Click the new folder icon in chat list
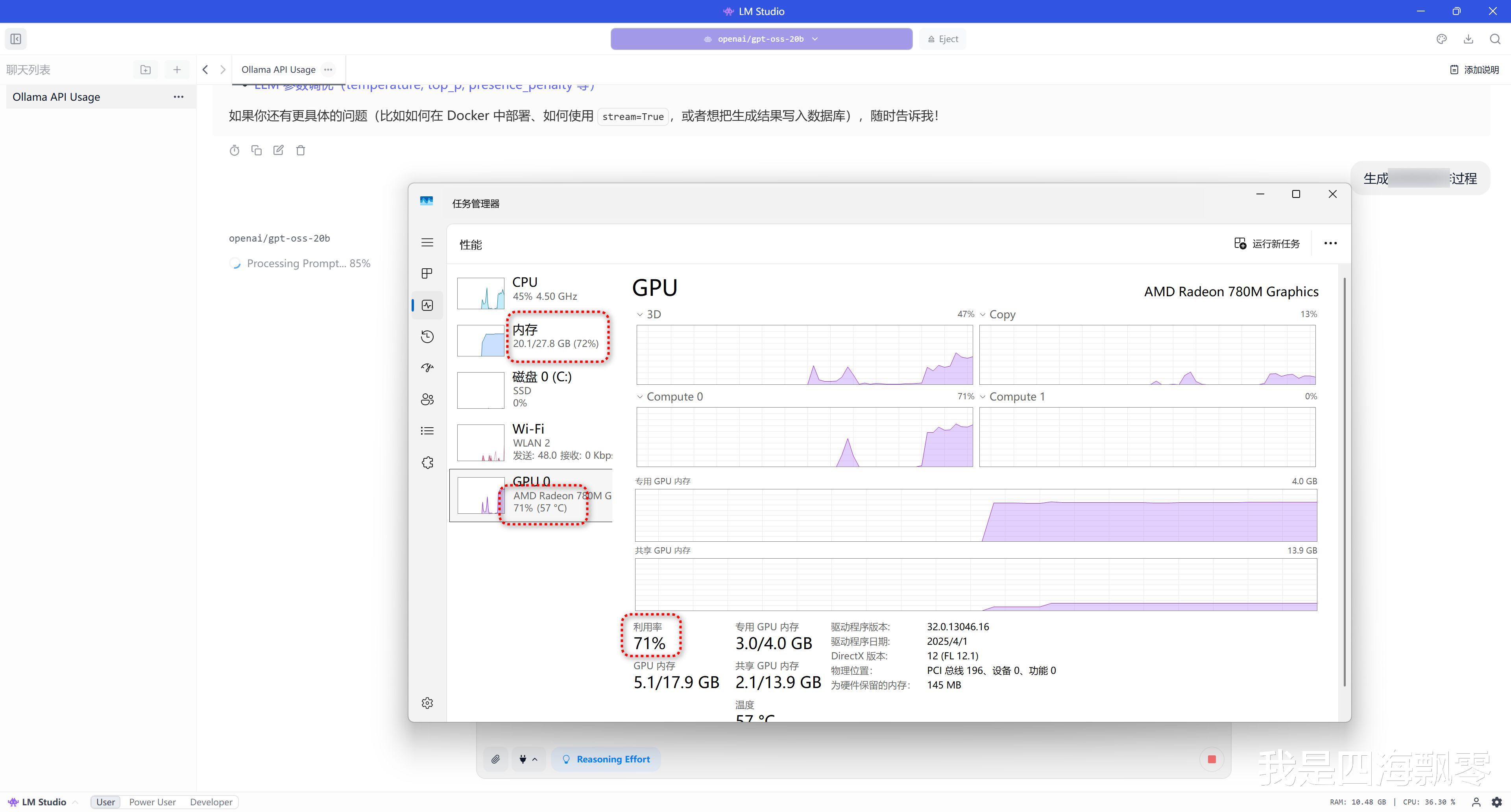This screenshot has width=1511, height=812. point(146,70)
